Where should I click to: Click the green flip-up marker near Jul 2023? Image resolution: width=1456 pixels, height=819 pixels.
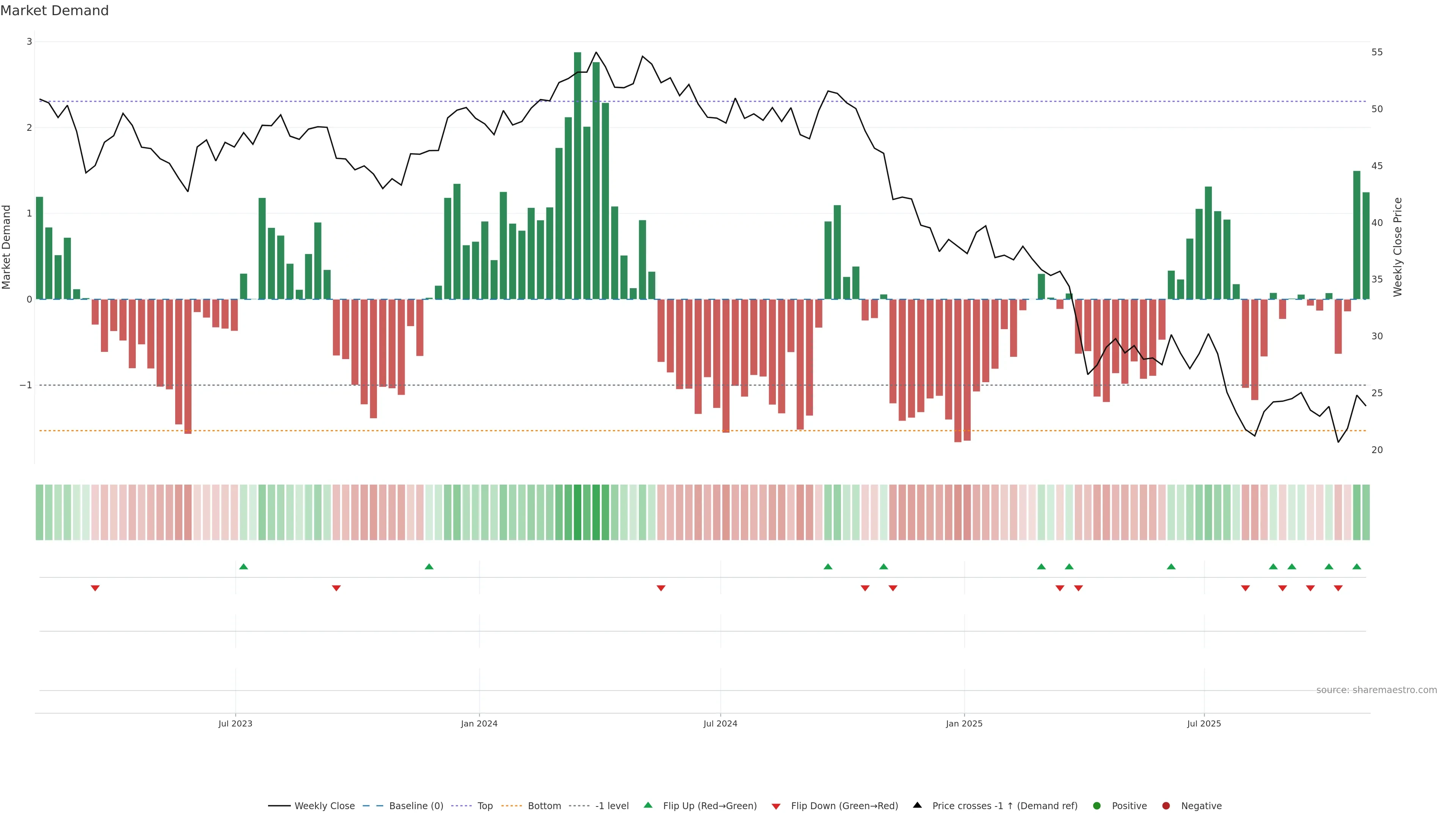[x=243, y=566]
